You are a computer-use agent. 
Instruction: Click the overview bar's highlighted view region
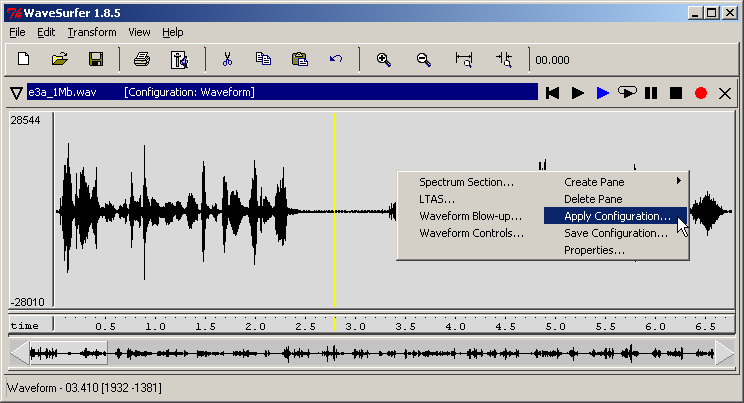point(68,352)
